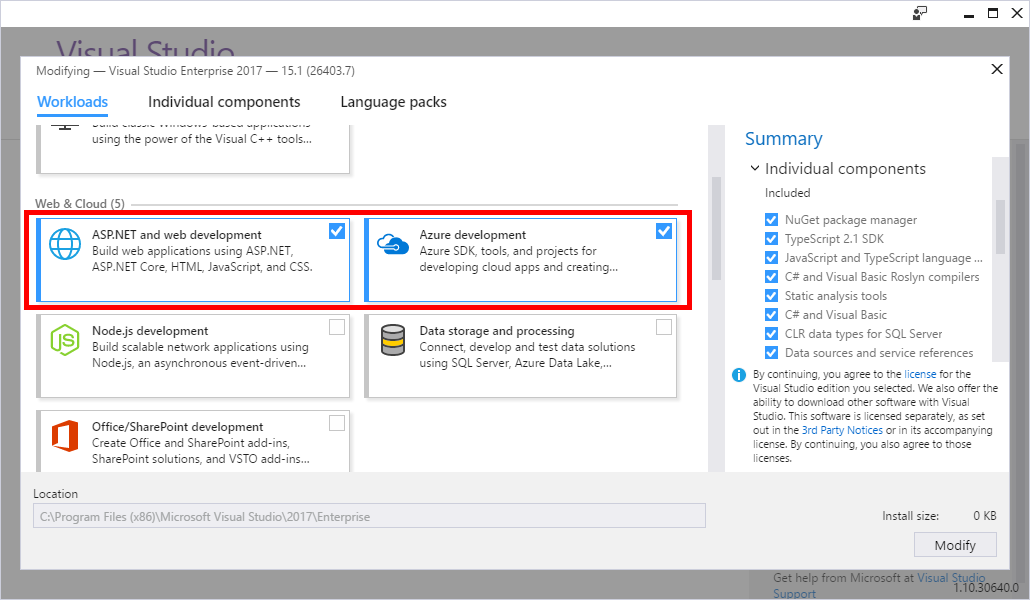Click the Office/SharePoint development icon
This screenshot has width=1030, height=600.
pos(65,437)
